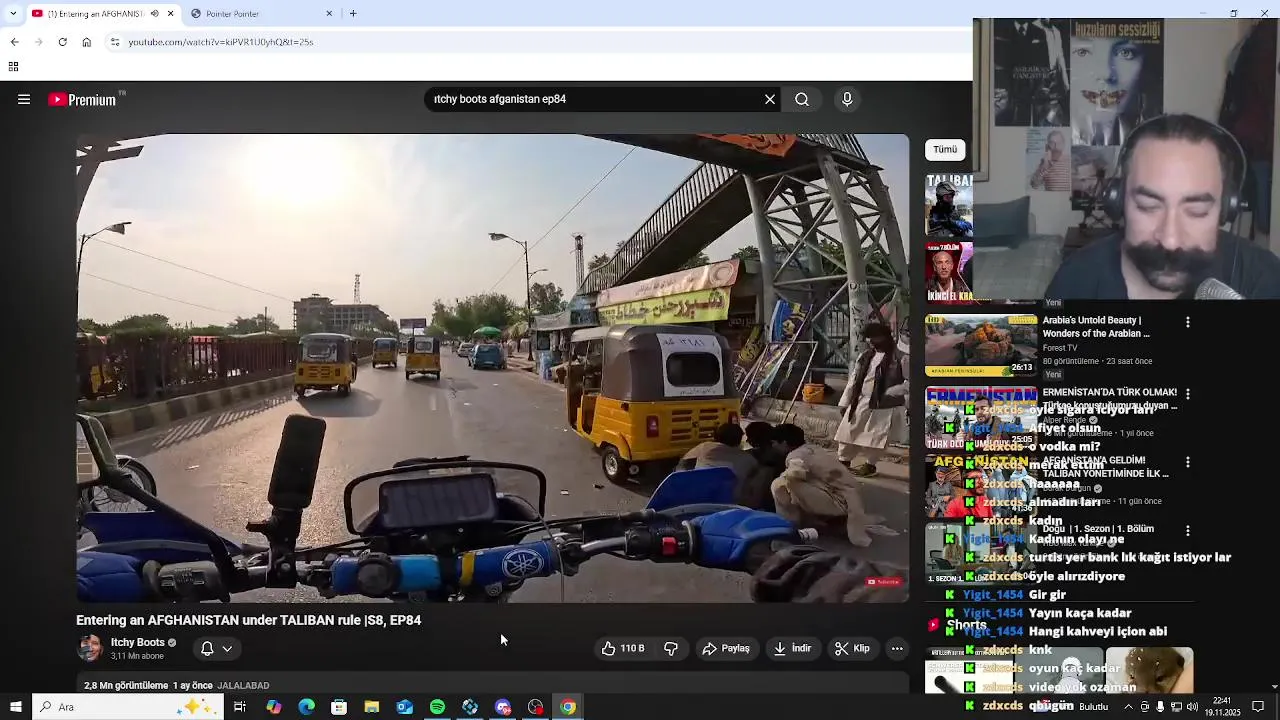Go to YouTube Premium home logo
The height and width of the screenshot is (720, 1280).
click(82, 99)
